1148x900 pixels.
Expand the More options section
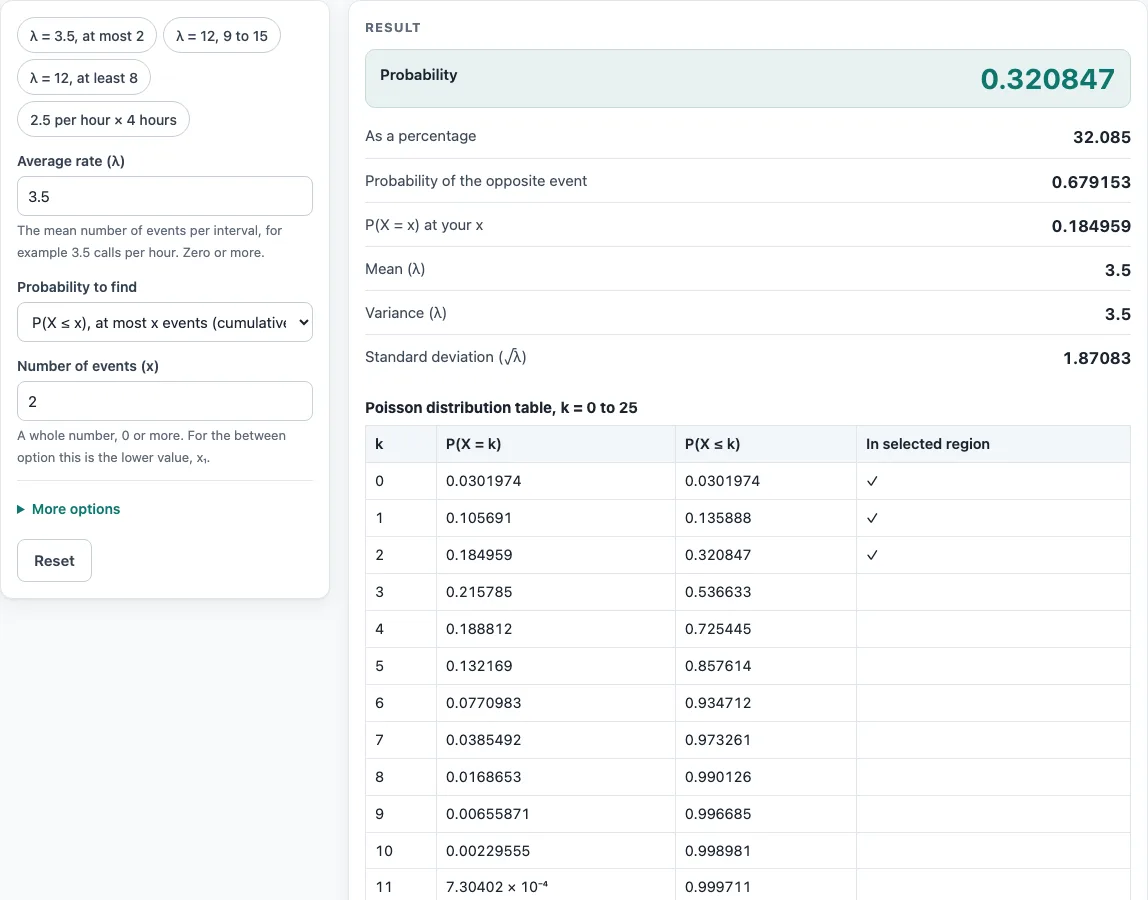point(69,509)
